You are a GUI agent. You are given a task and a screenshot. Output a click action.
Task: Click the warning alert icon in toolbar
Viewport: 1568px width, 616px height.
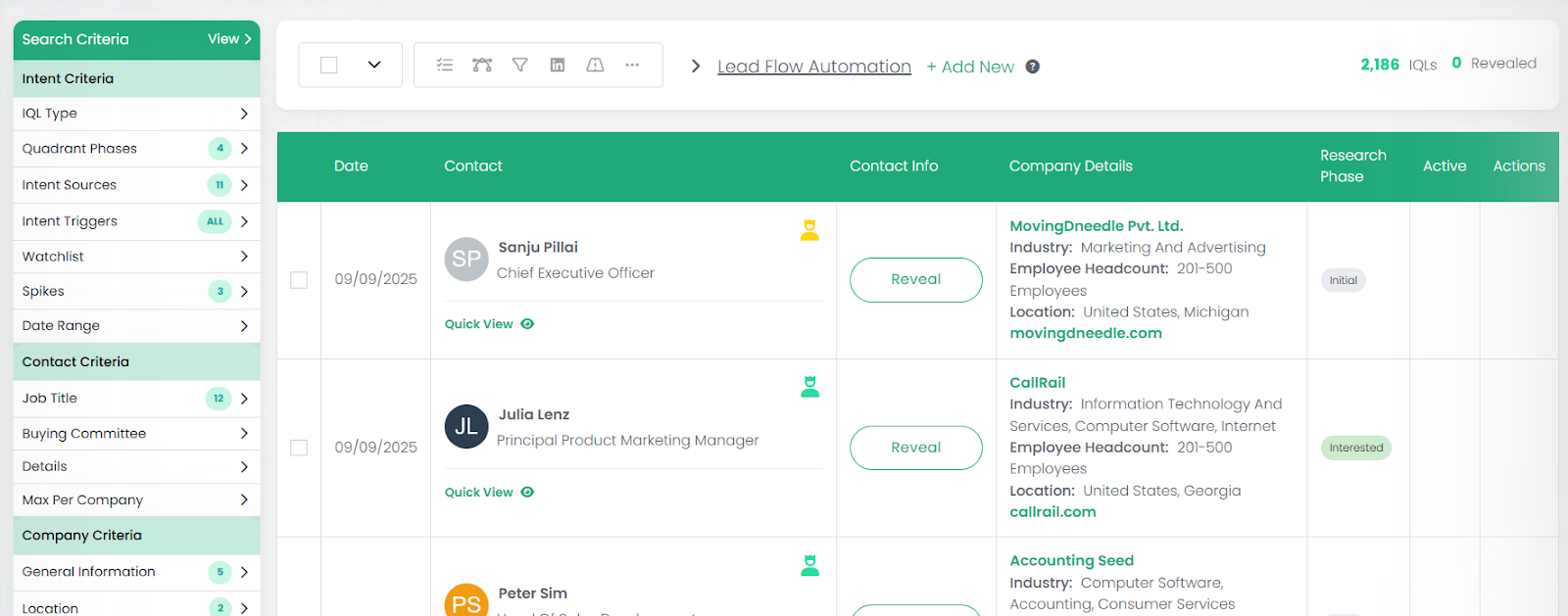pos(595,65)
